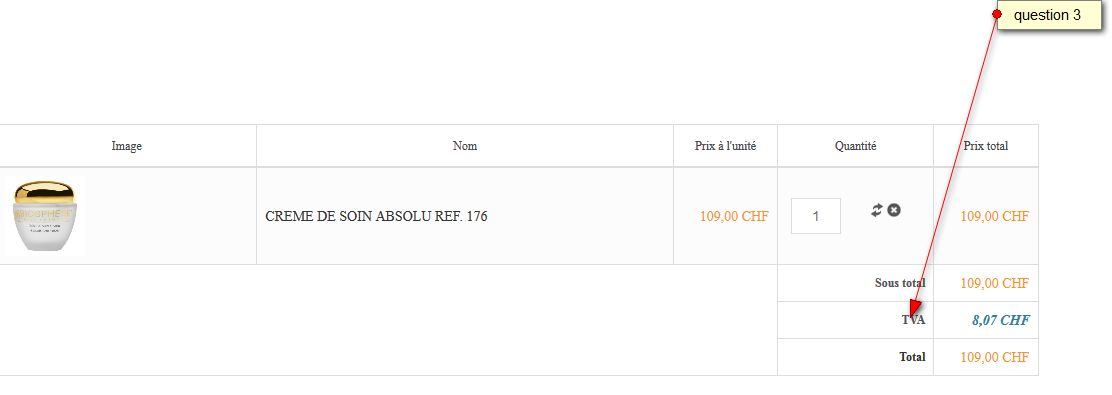Click the row total price 109,00 CHF
The width and height of the screenshot is (1112, 395).
(994, 216)
